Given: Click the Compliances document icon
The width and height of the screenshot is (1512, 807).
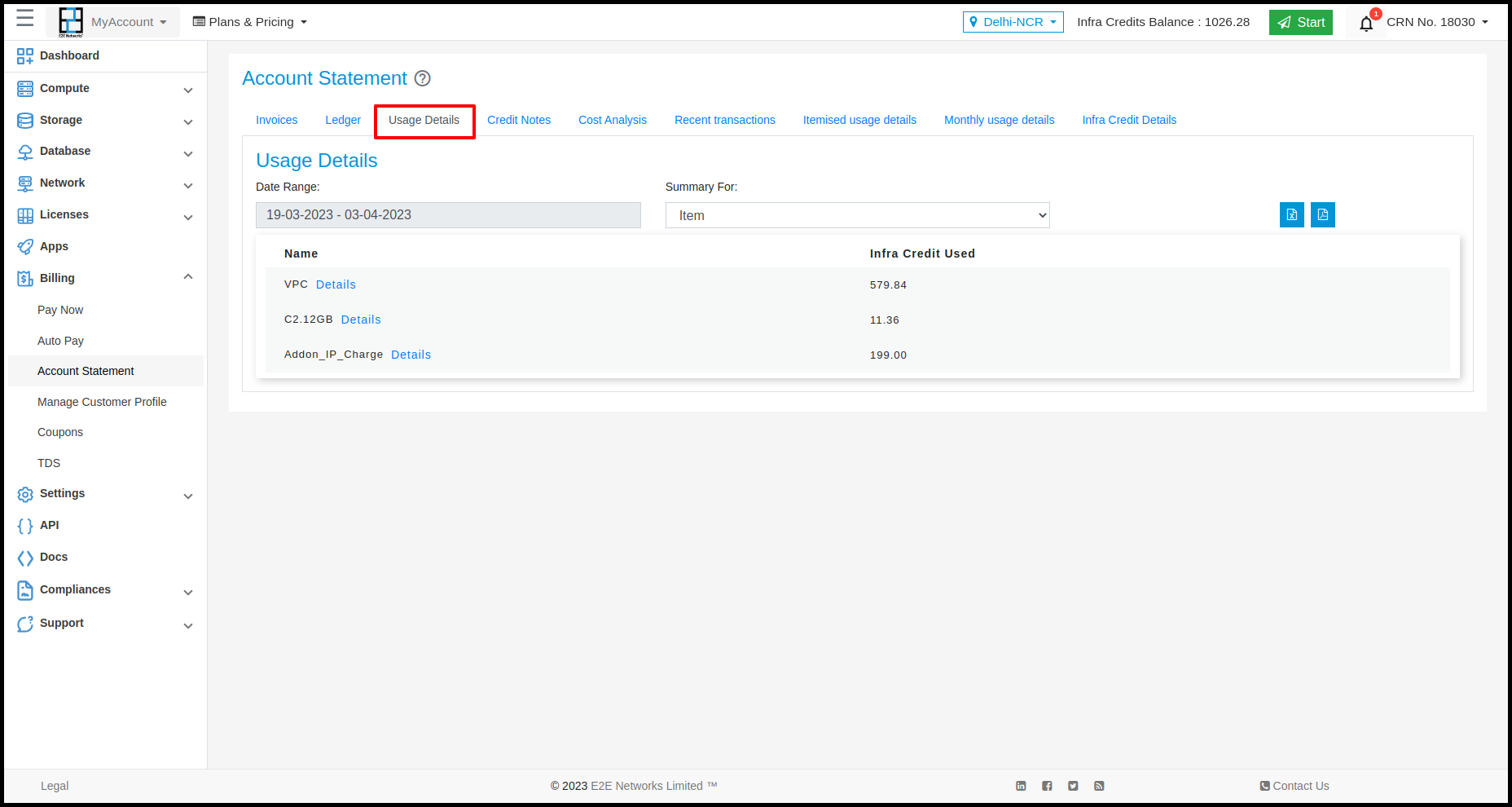Looking at the screenshot, I should click(x=25, y=590).
